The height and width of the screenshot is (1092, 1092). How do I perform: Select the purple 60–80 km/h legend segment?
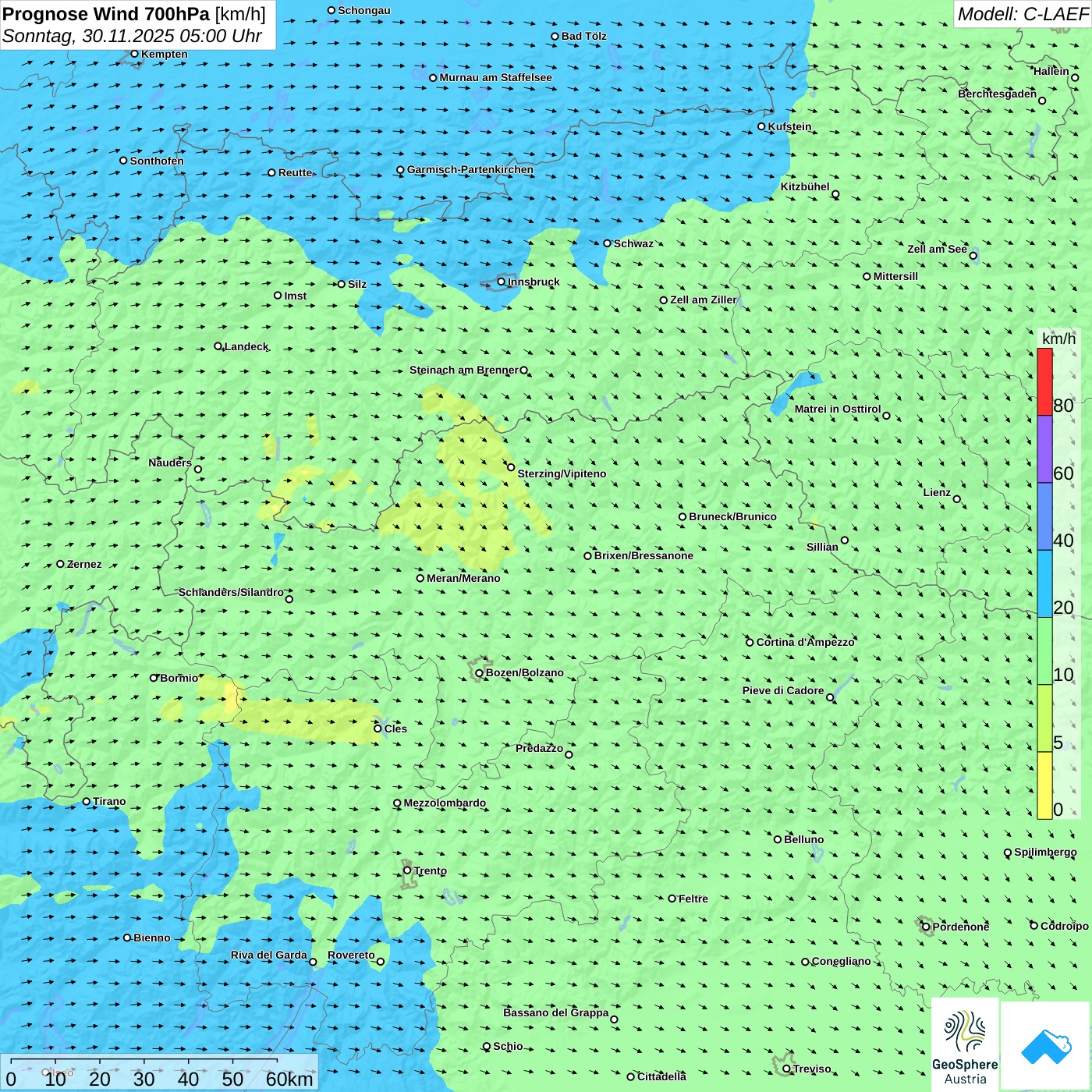pyautogui.click(x=1044, y=449)
